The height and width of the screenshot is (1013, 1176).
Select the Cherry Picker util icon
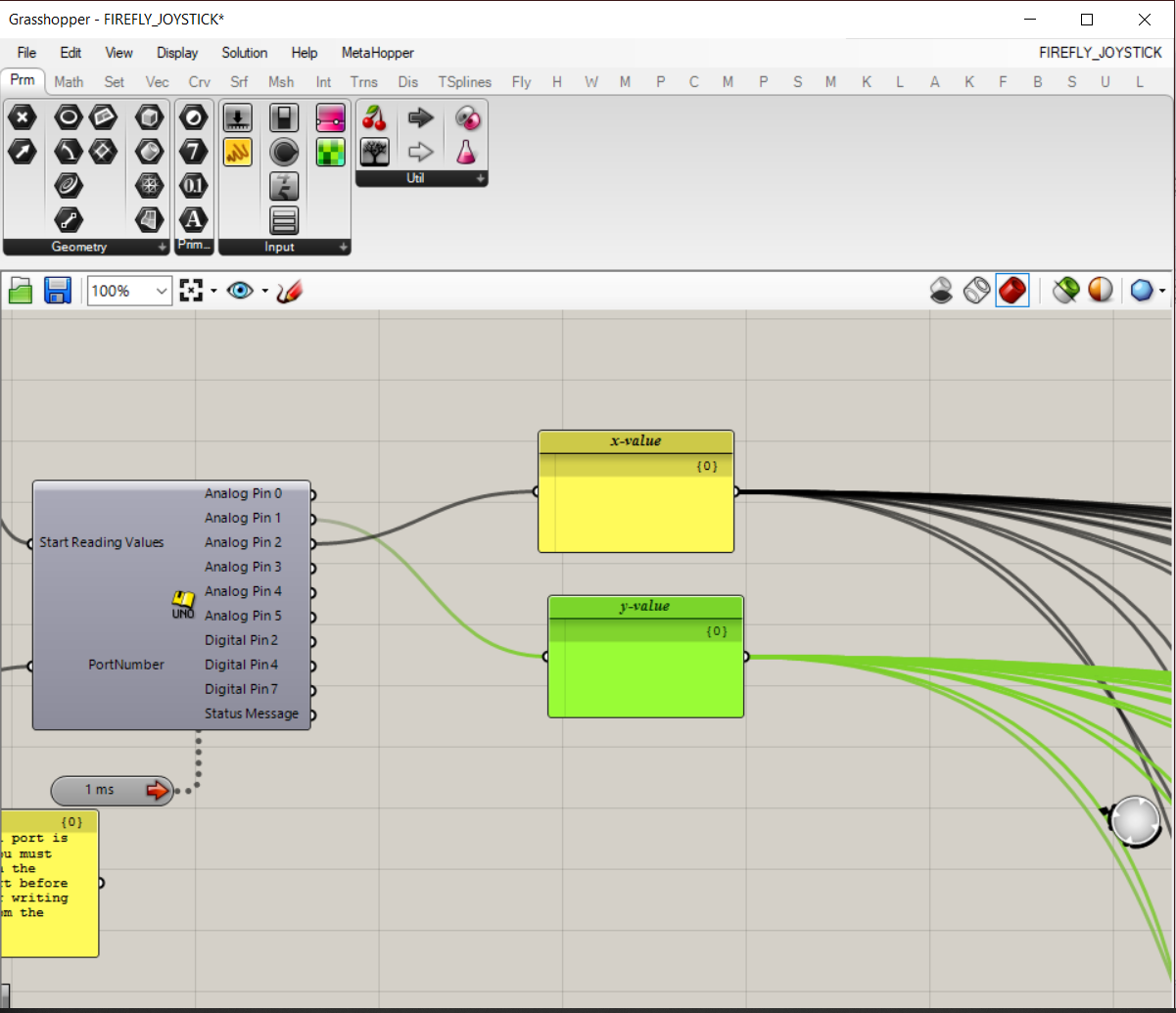[x=374, y=118]
